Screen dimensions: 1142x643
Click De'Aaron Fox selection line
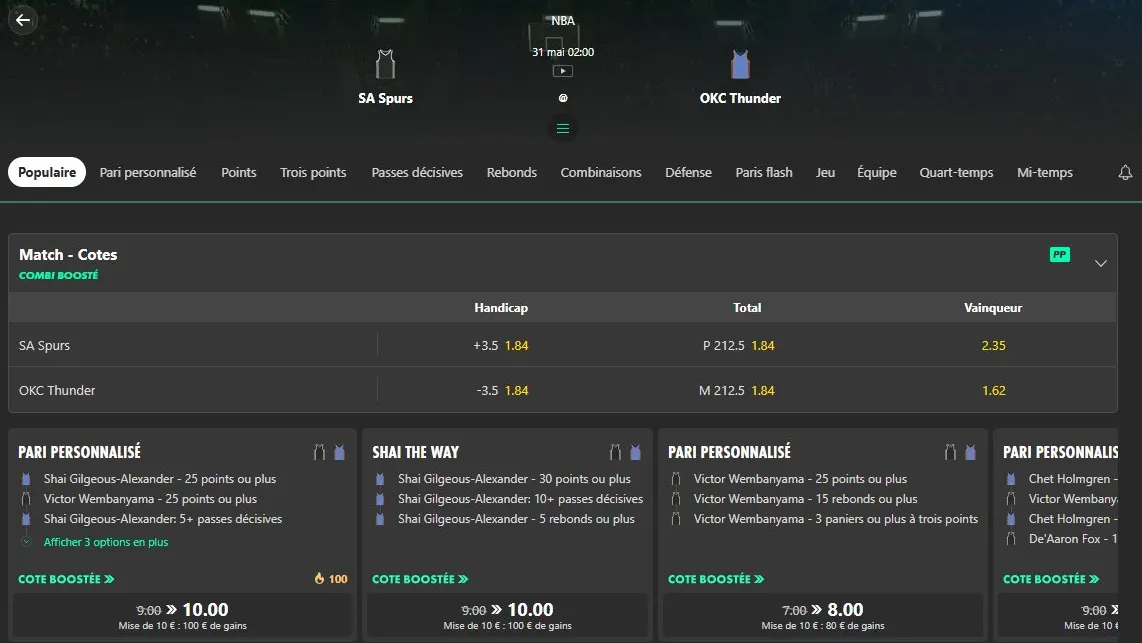(1073, 539)
